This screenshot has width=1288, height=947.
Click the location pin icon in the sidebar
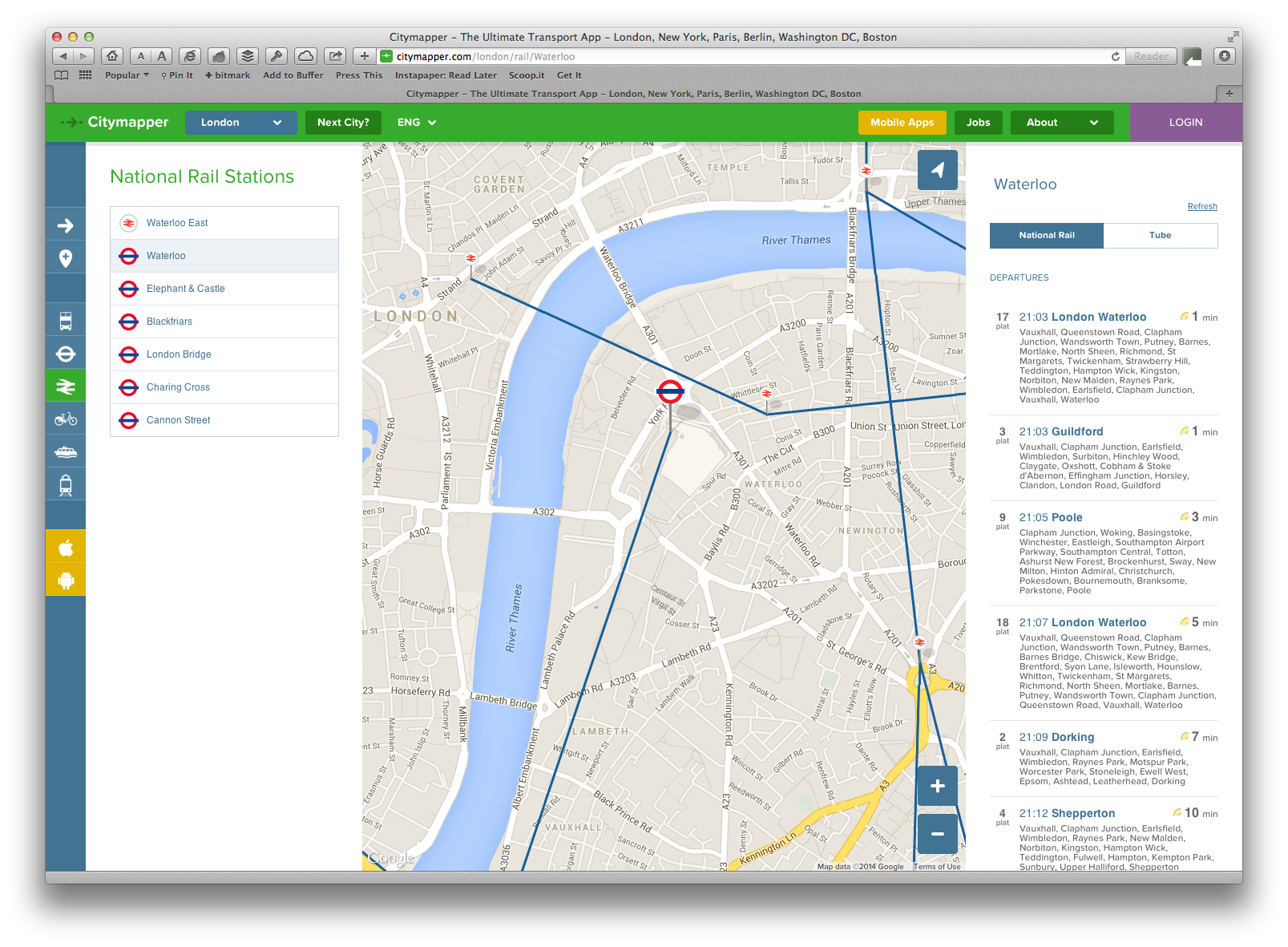point(66,258)
